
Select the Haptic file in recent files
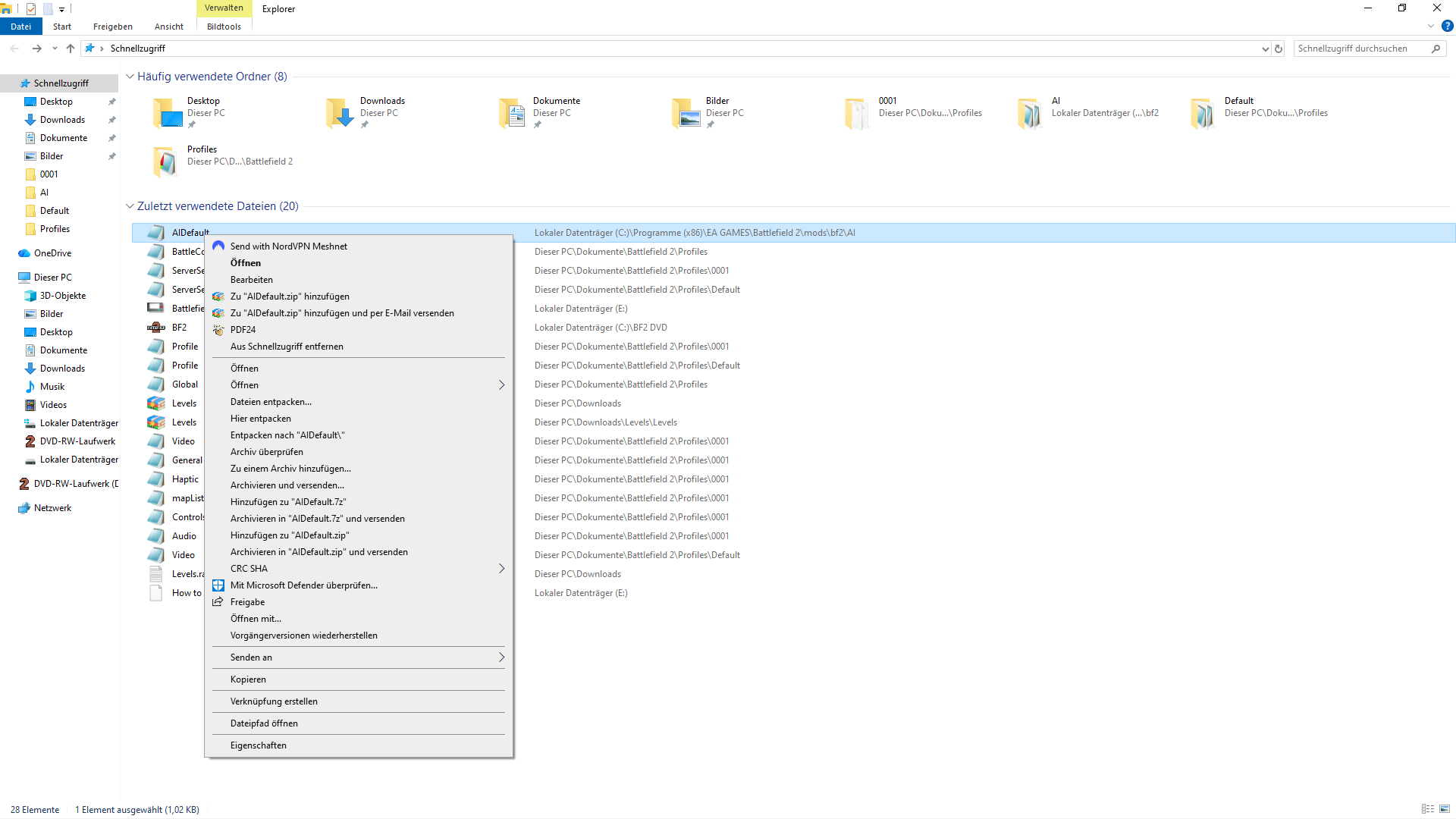point(185,479)
